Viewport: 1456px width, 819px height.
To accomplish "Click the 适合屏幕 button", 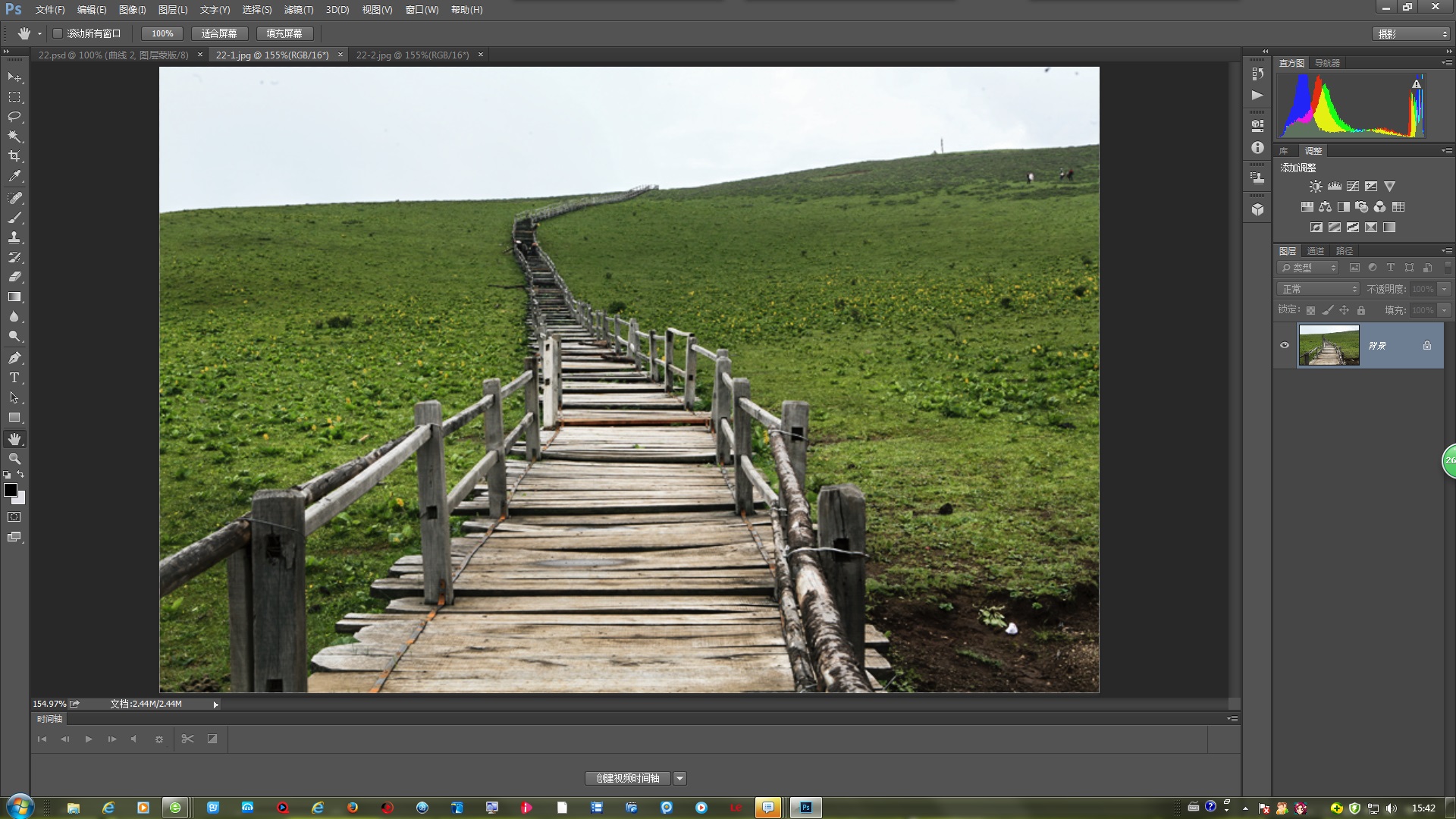I will coord(219,34).
